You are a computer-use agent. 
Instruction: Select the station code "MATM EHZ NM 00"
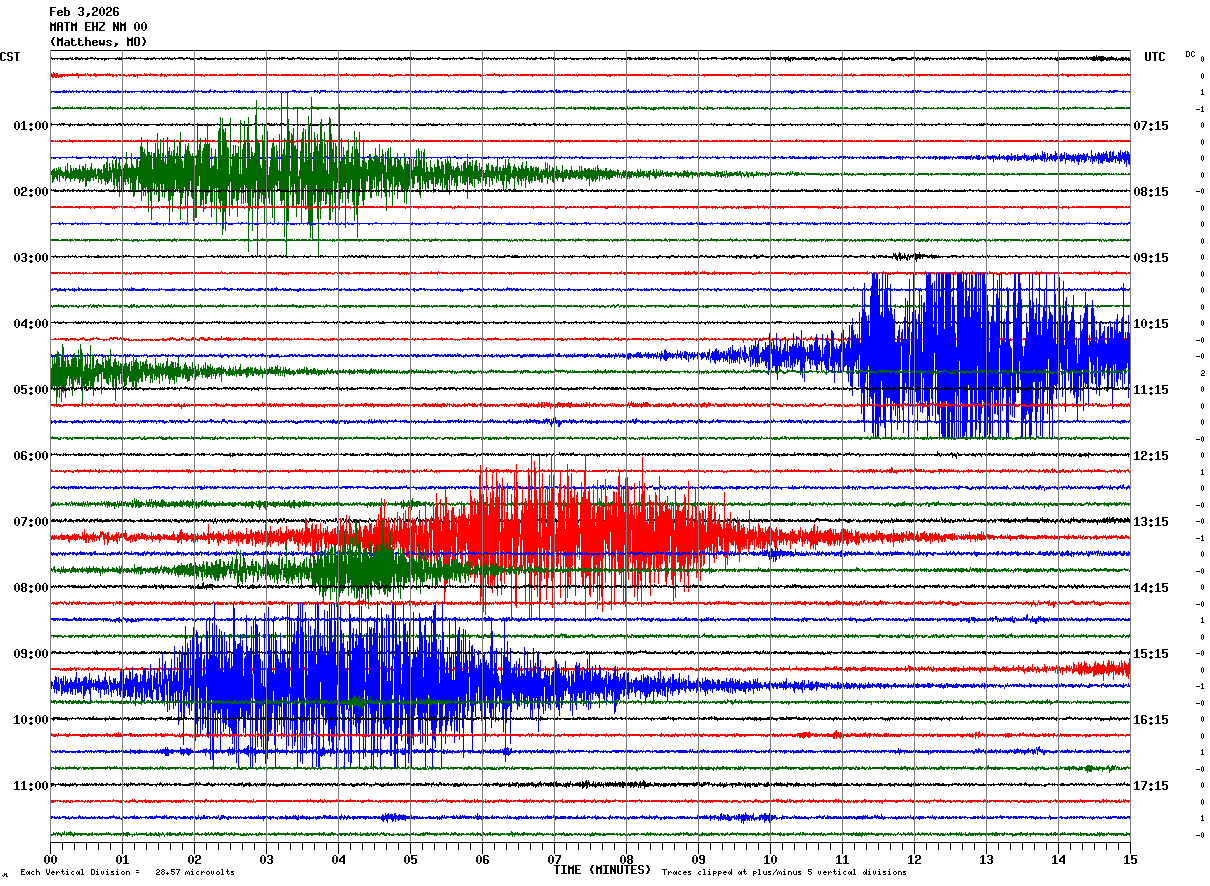[98, 27]
